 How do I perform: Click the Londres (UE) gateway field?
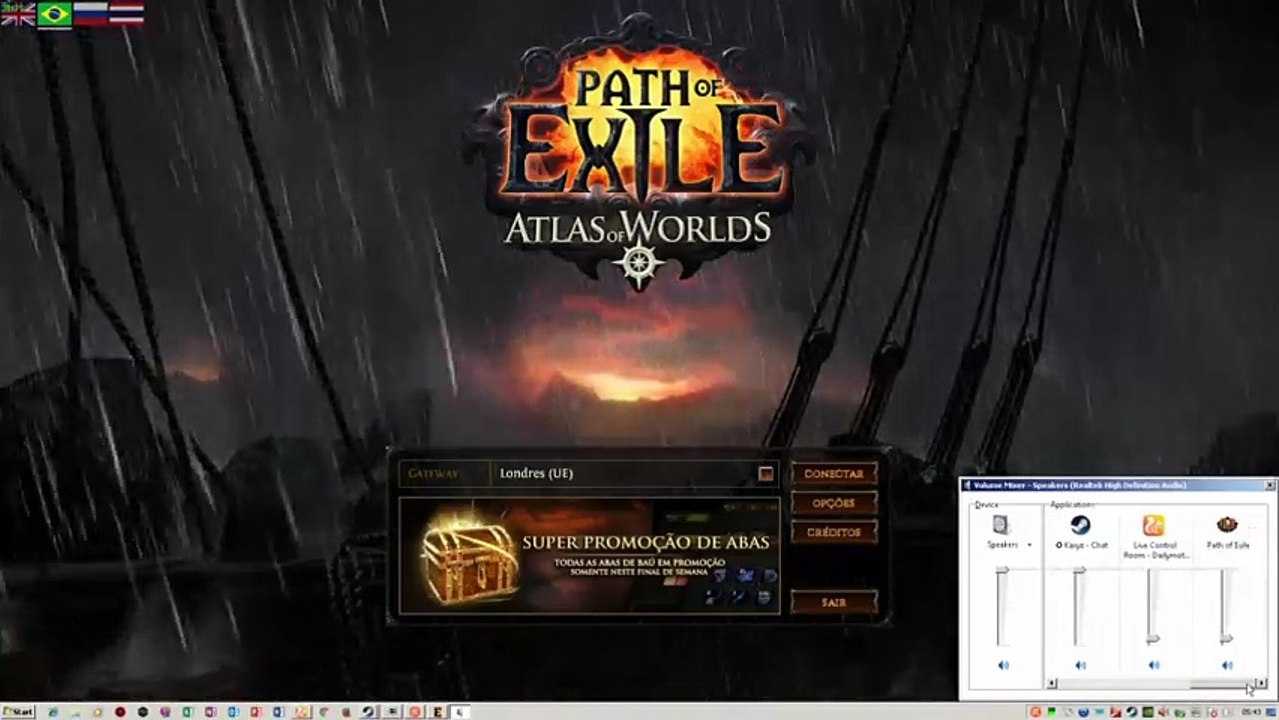[x=635, y=474]
